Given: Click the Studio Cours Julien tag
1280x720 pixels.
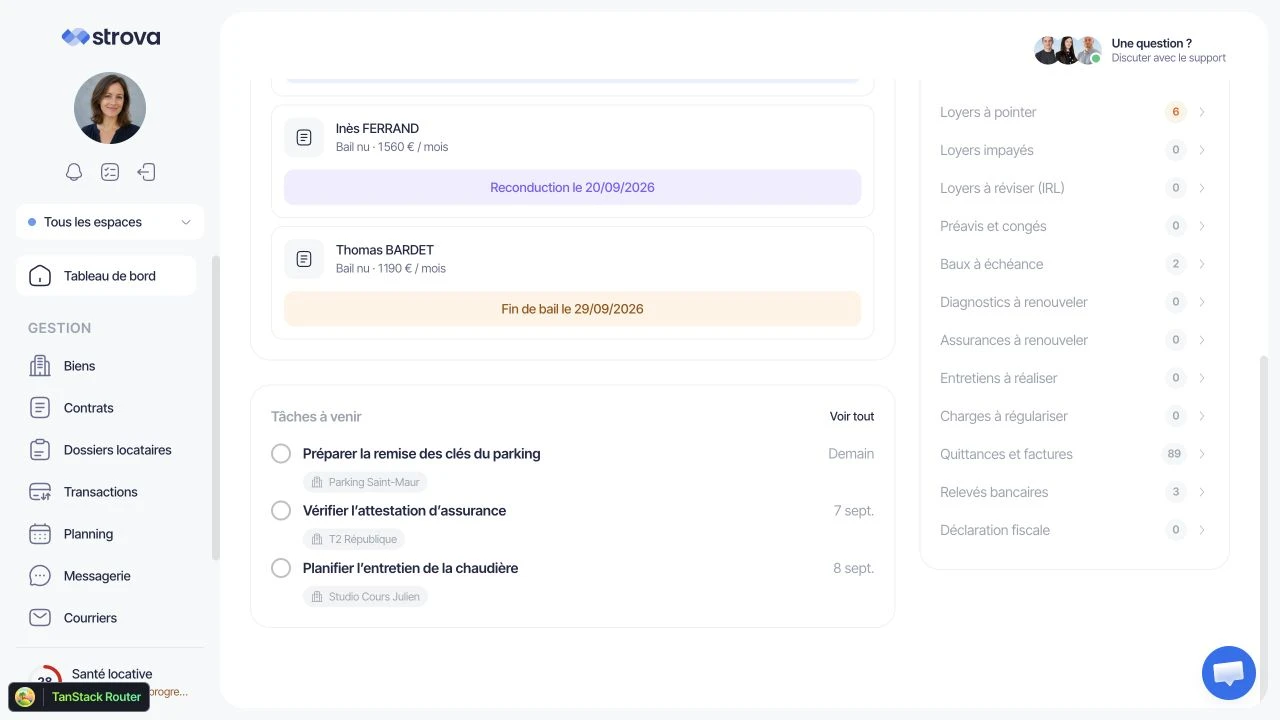Looking at the screenshot, I should click(x=365, y=597).
